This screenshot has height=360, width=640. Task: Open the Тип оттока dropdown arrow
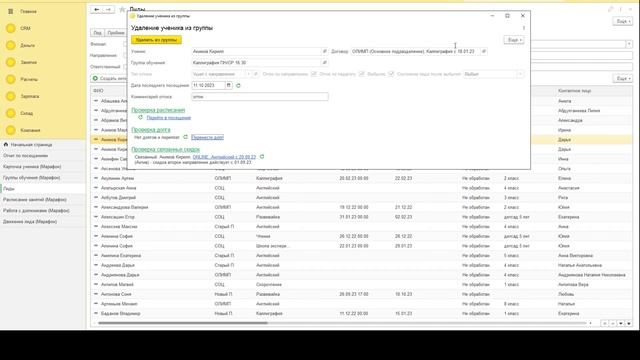tap(248, 74)
